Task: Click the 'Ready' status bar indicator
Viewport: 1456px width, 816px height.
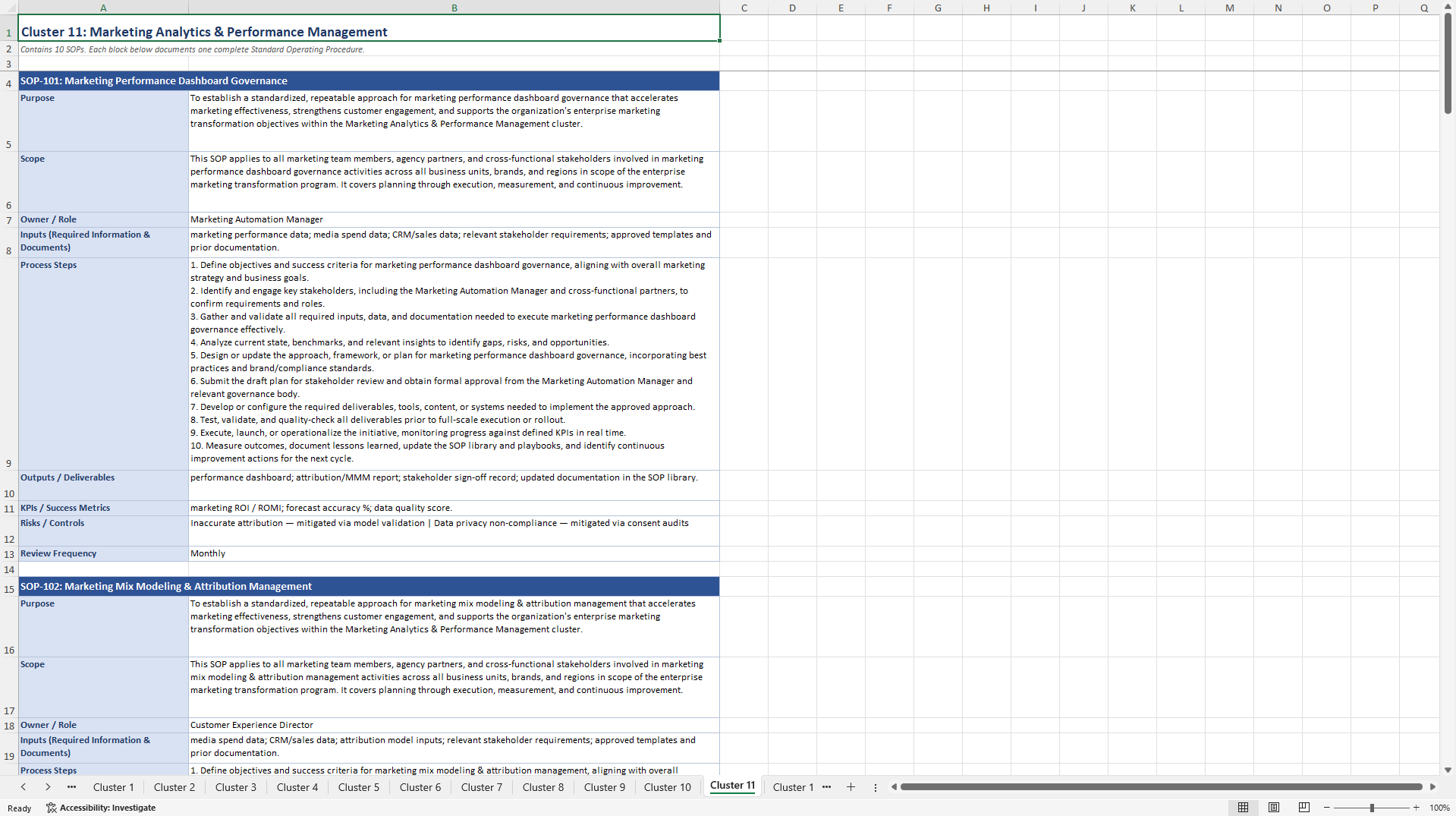Action: (20, 808)
